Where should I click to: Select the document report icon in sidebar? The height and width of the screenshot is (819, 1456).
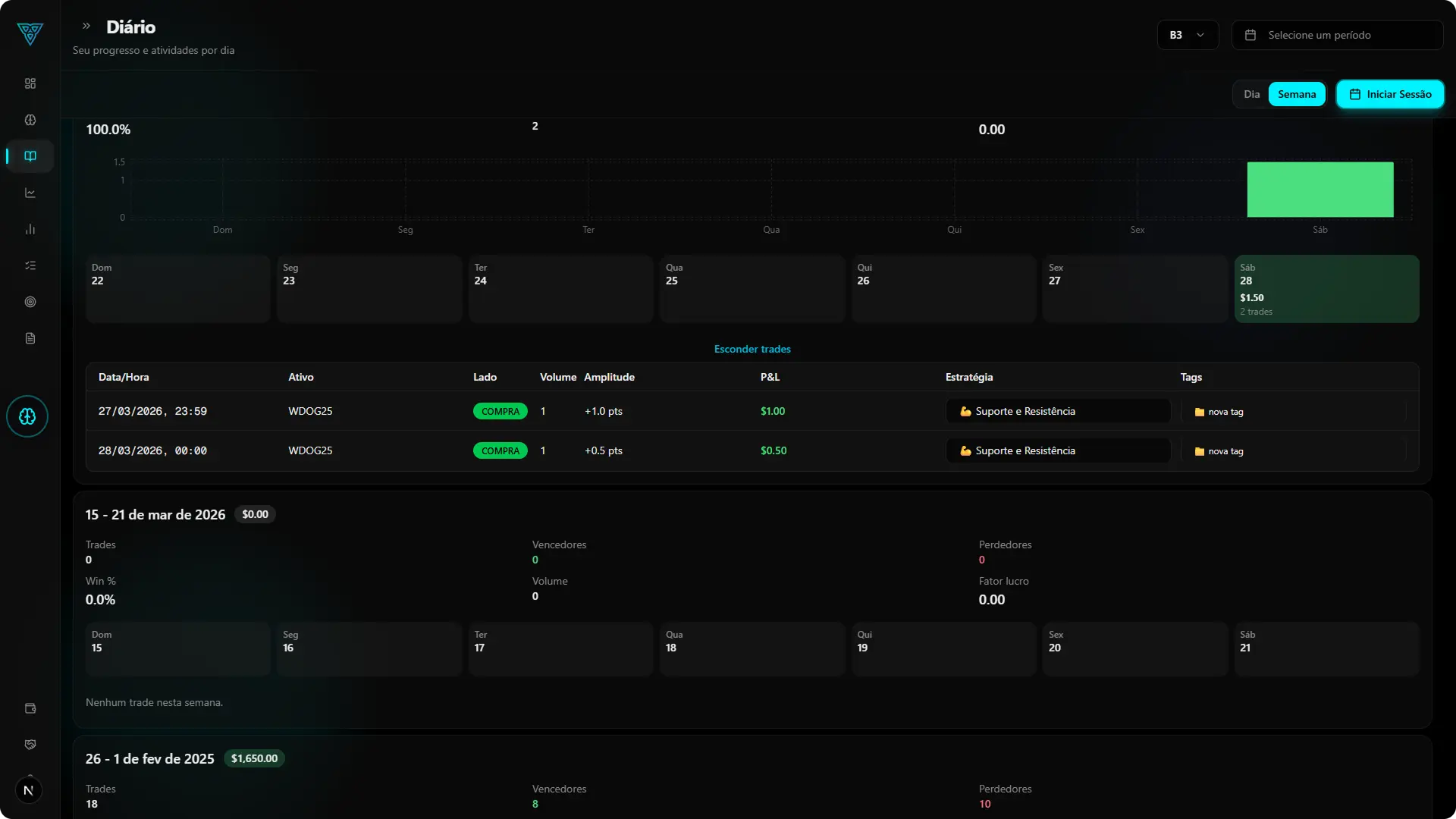(30, 337)
